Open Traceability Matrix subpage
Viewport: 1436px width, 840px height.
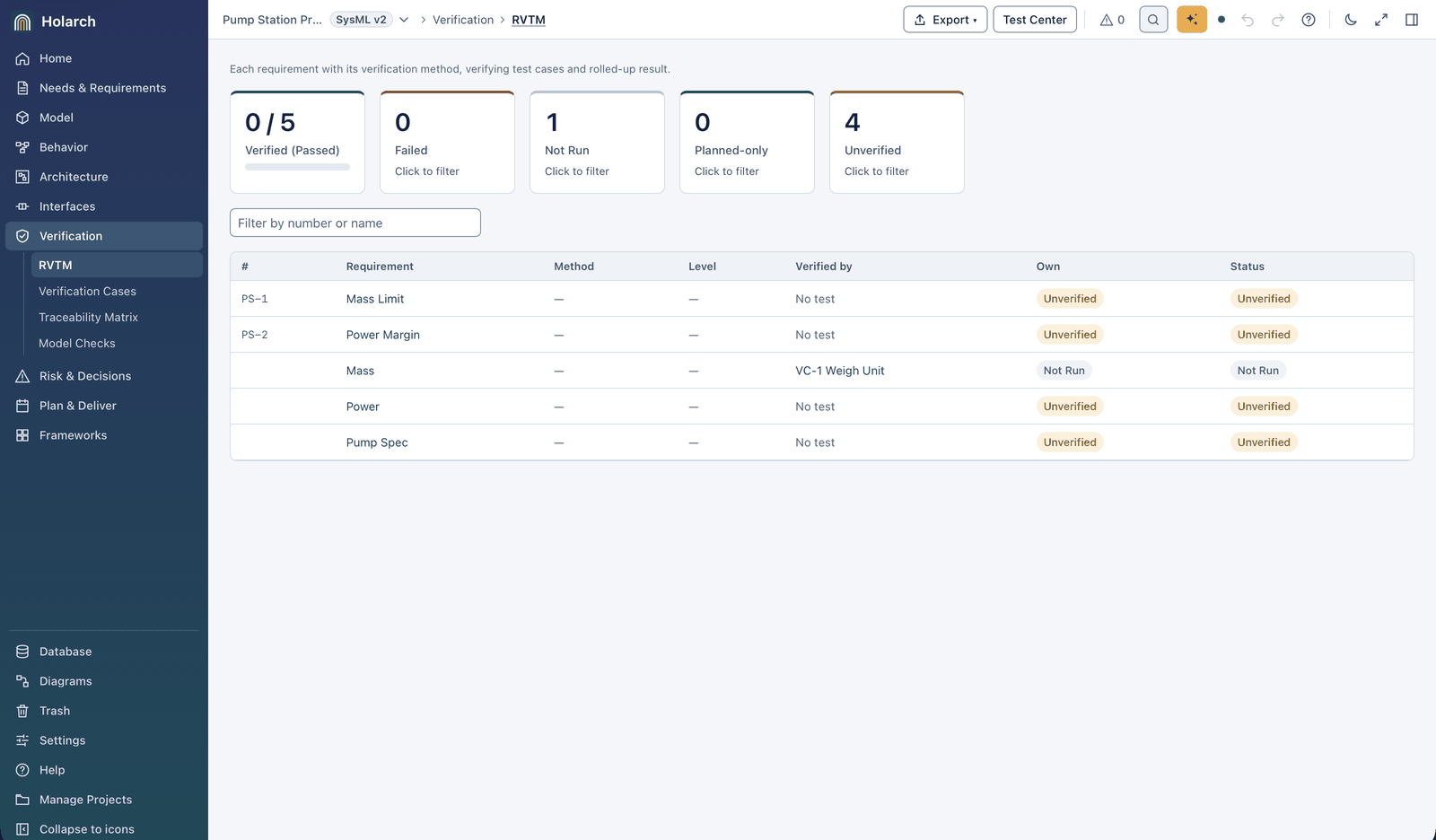88,318
